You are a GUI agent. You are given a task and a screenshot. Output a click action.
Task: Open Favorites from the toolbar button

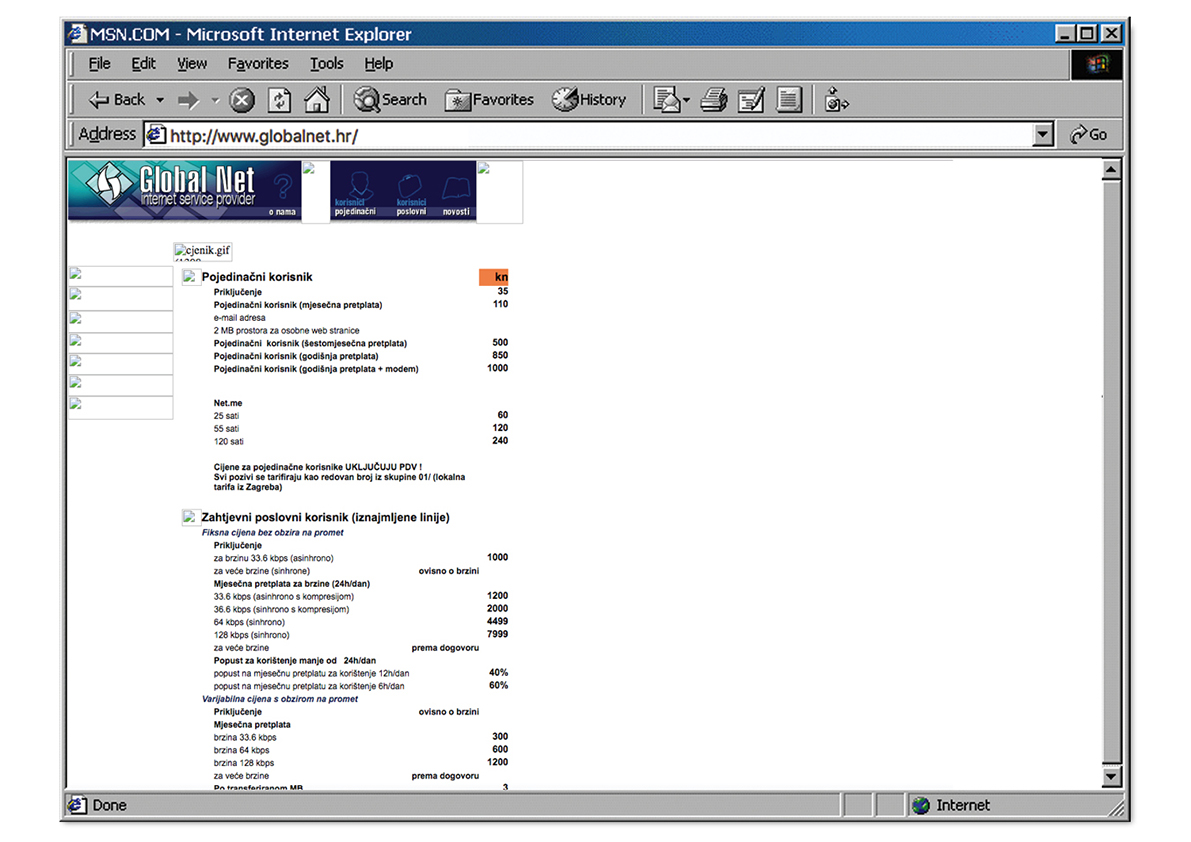click(x=490, y=100)
